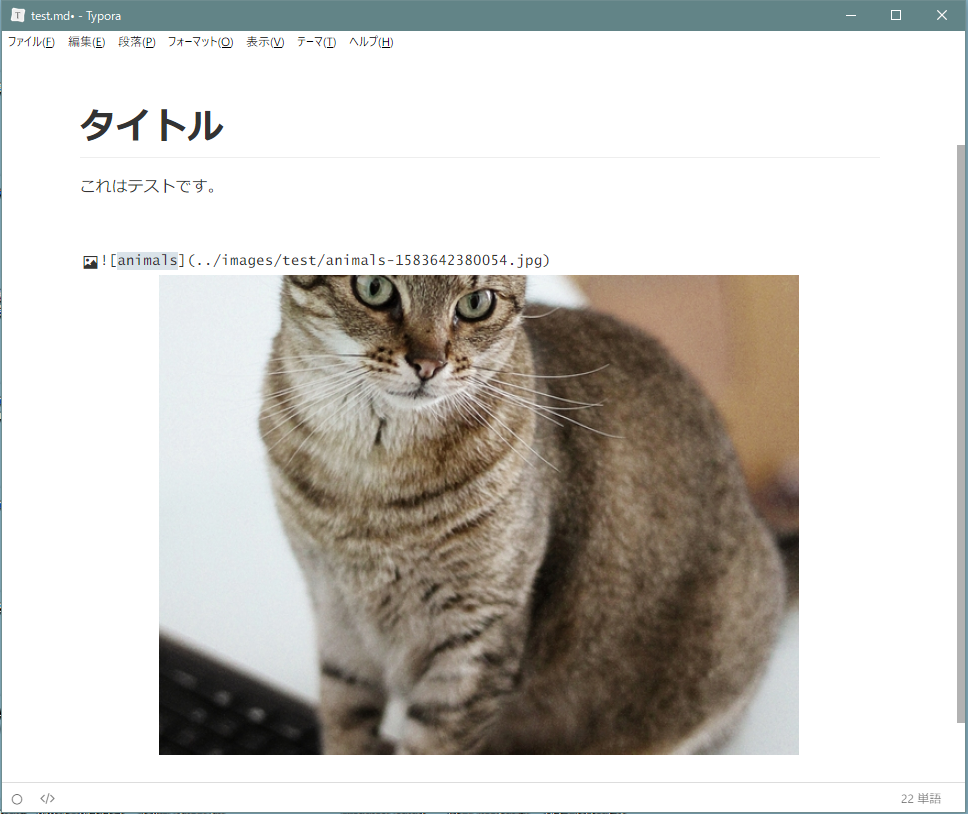Open the テーマ(T) menu
This screenshot has height=814, width=968.
316,42
